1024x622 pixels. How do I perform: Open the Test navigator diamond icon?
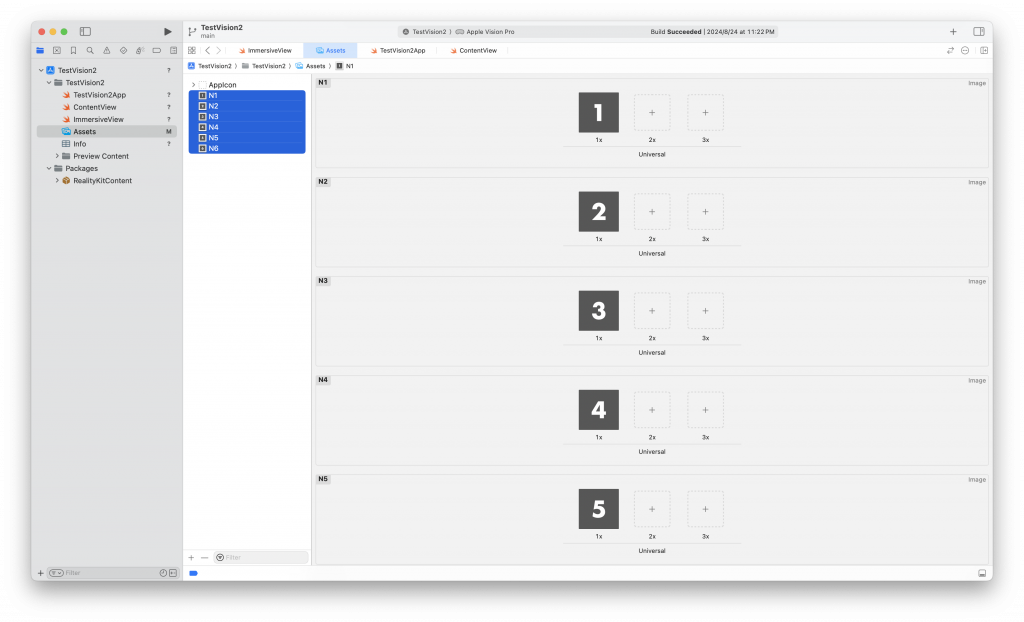coord(123,50)
